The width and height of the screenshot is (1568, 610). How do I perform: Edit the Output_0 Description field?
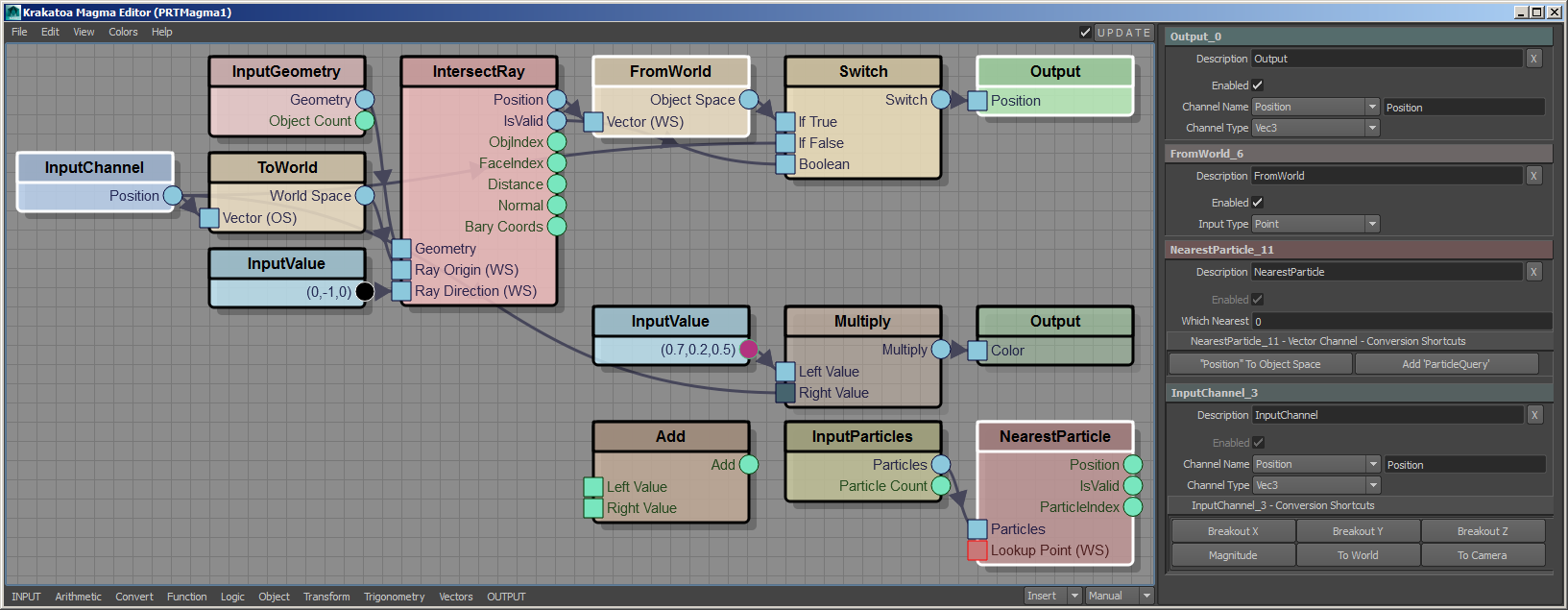coord(1387,59)
